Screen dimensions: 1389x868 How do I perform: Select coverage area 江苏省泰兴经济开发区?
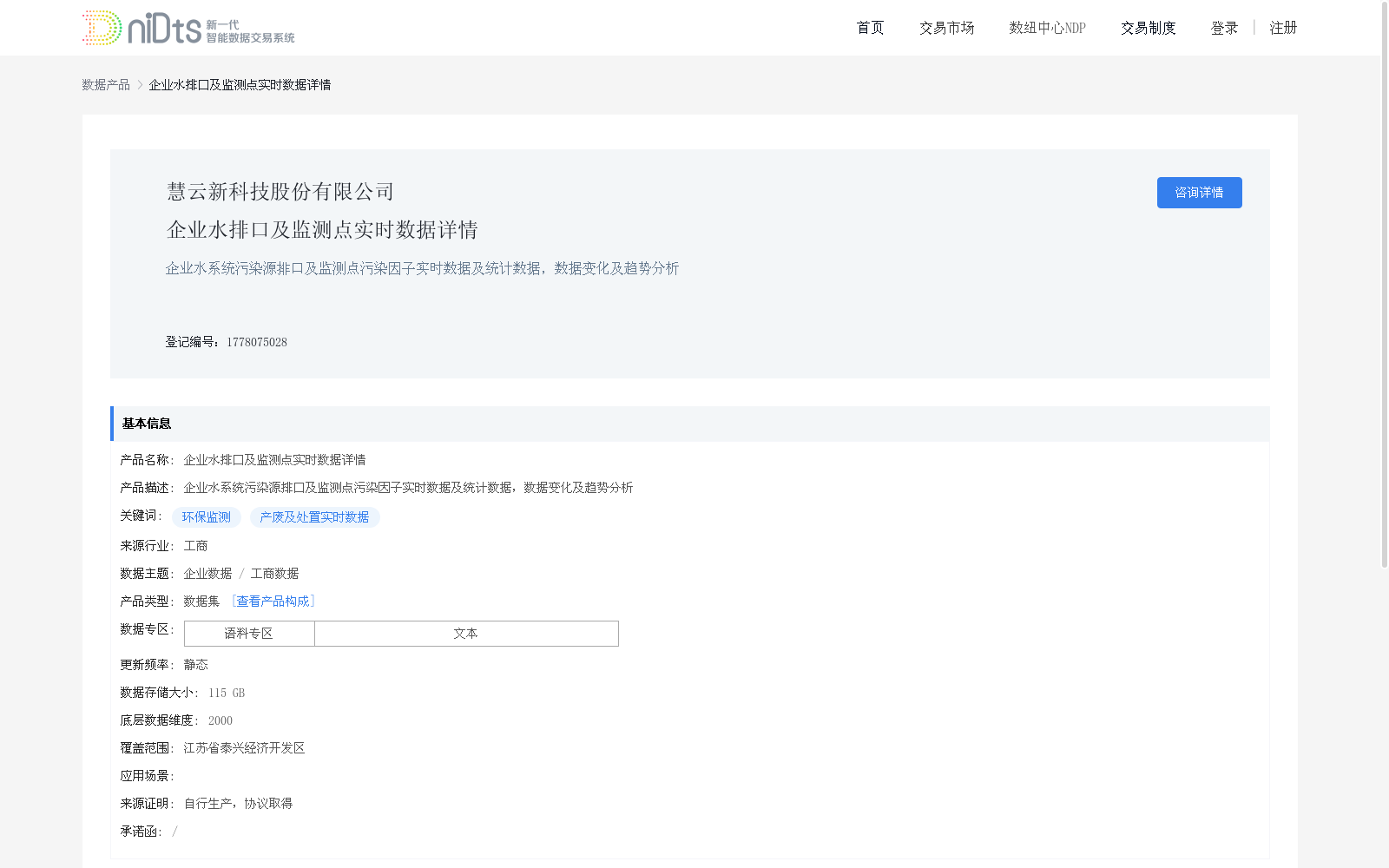click(x=244, y=748)
